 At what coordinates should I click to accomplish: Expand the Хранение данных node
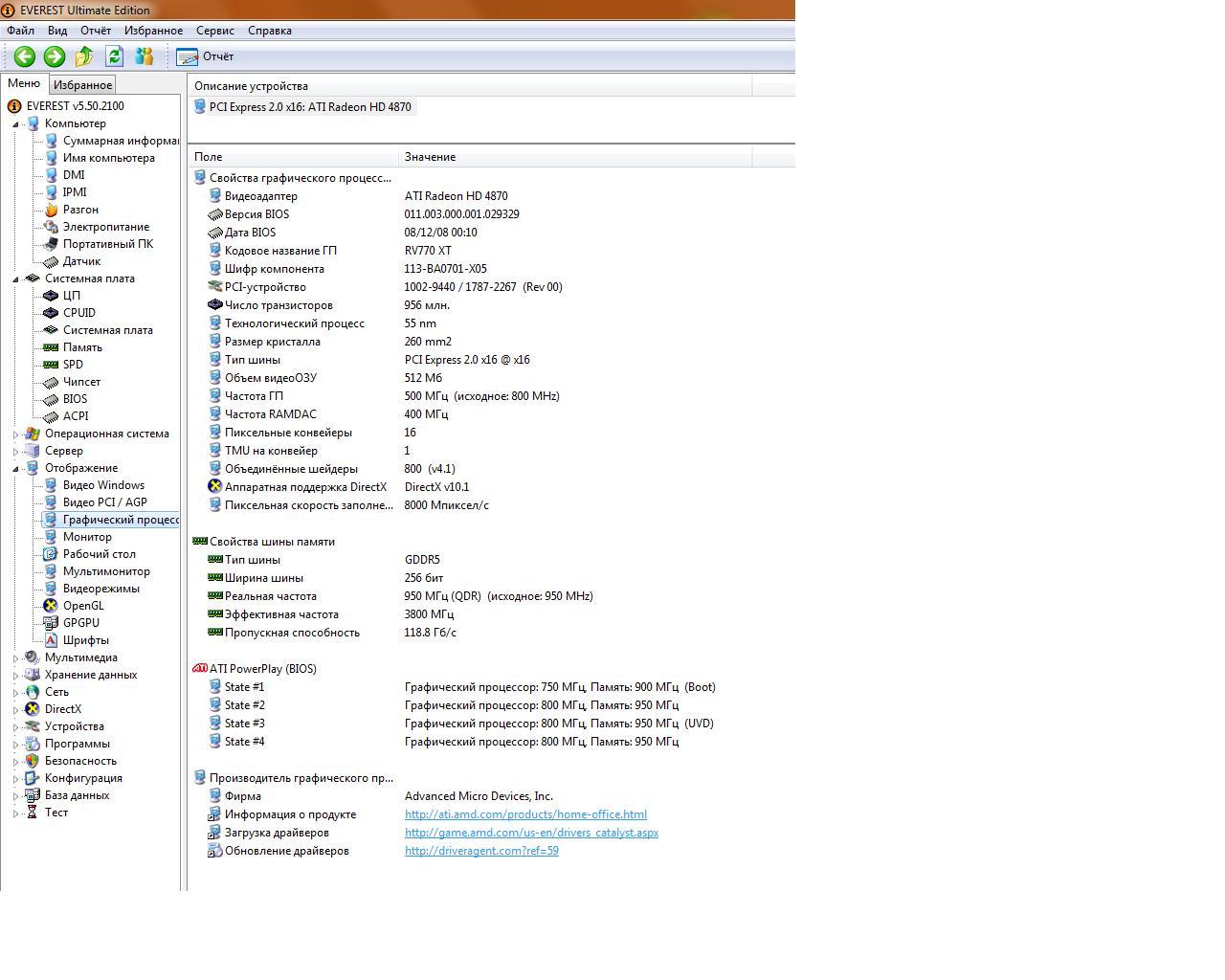(15, 676)
